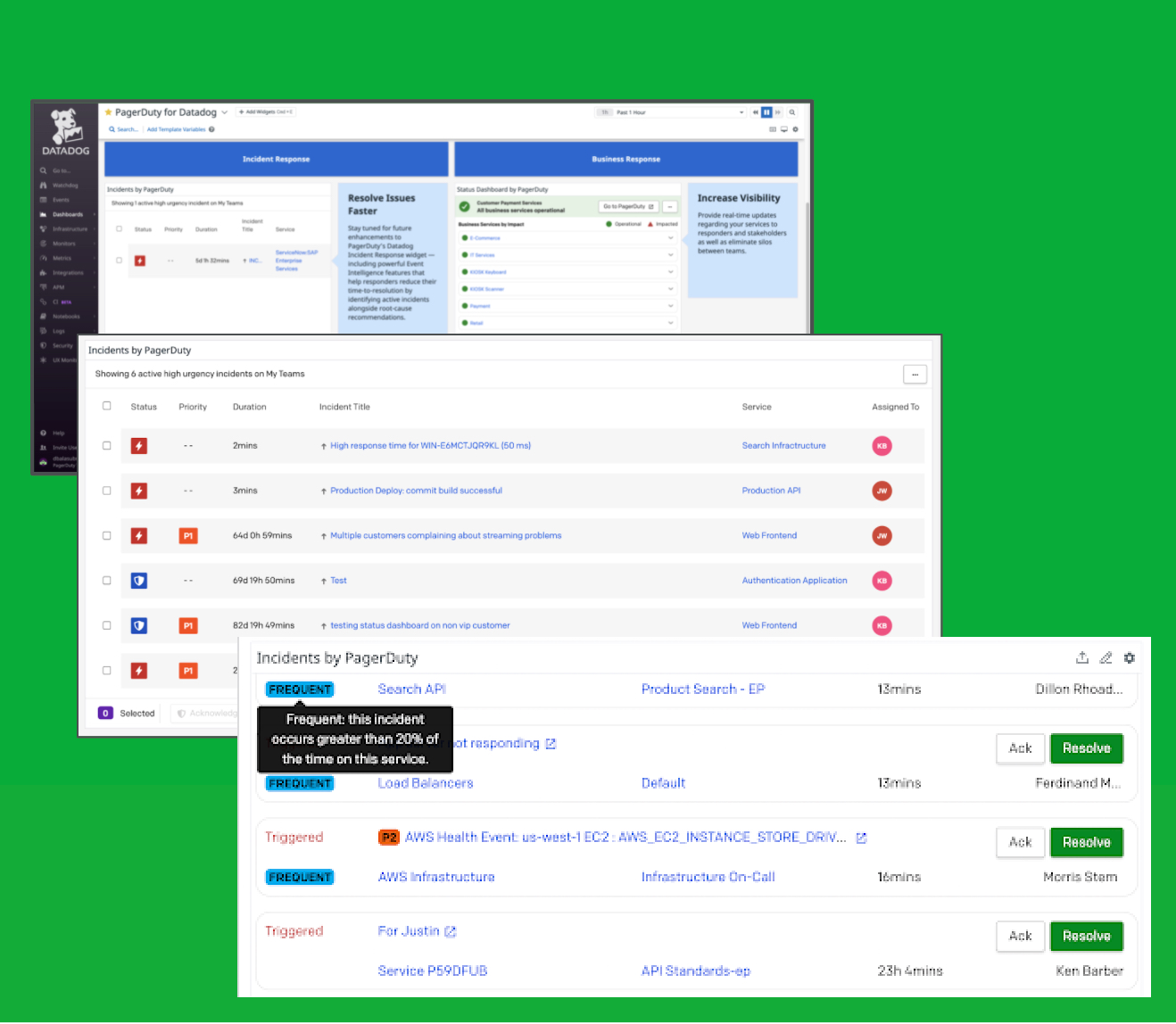Expand the KIOSK Scanner service row
1176x1024 pixels.
pyautogui.click(x=670, y=289)
